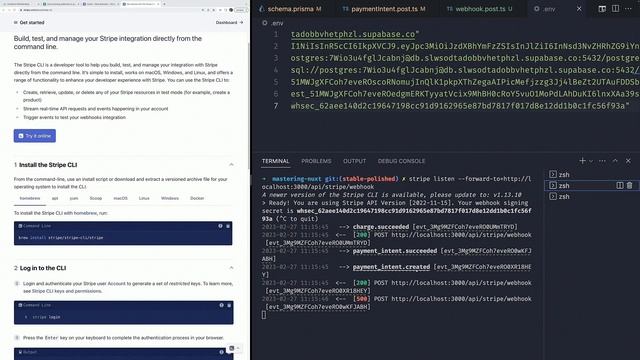The width and height of the screenshot is (640, 360).
Task: Split the selected zsh terminal
Action: [620, 186]
